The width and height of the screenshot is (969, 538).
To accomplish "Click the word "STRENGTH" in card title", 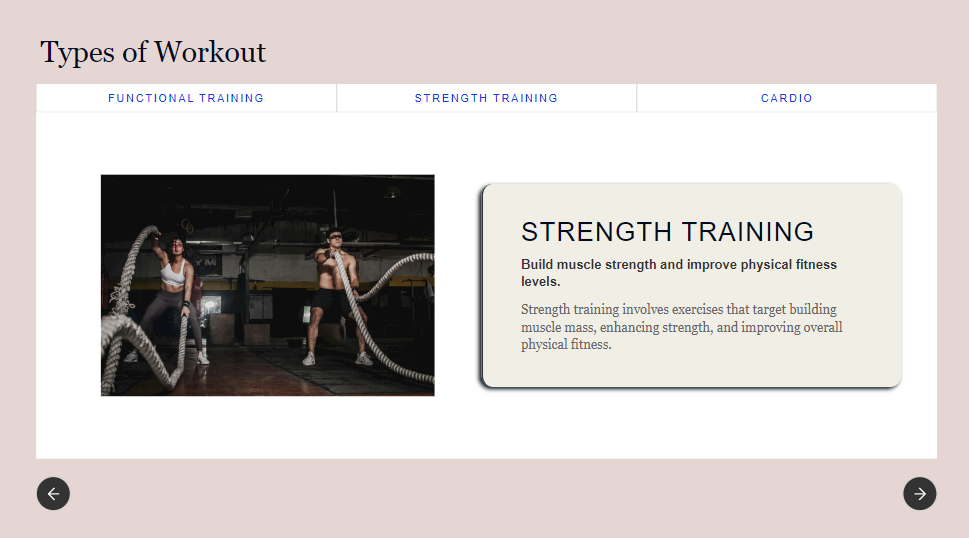I will coord(592,232).
